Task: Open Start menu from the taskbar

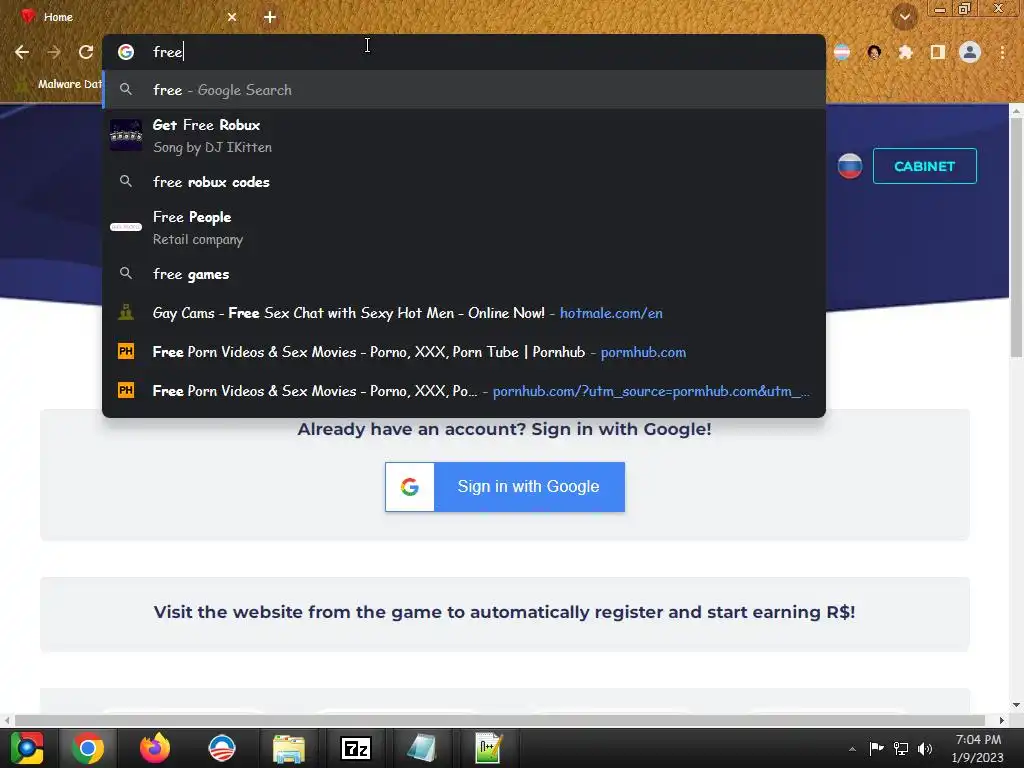Action: pos(27,748)
